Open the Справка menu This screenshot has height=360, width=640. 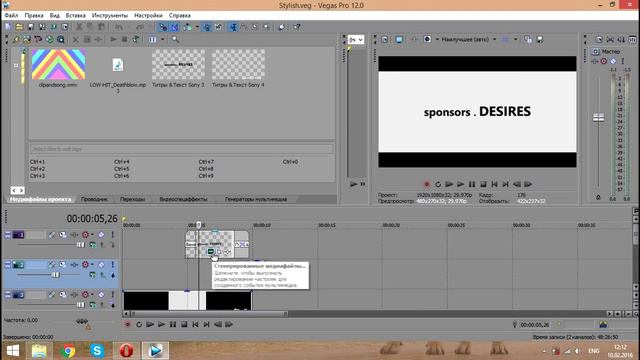pos(180,16)
